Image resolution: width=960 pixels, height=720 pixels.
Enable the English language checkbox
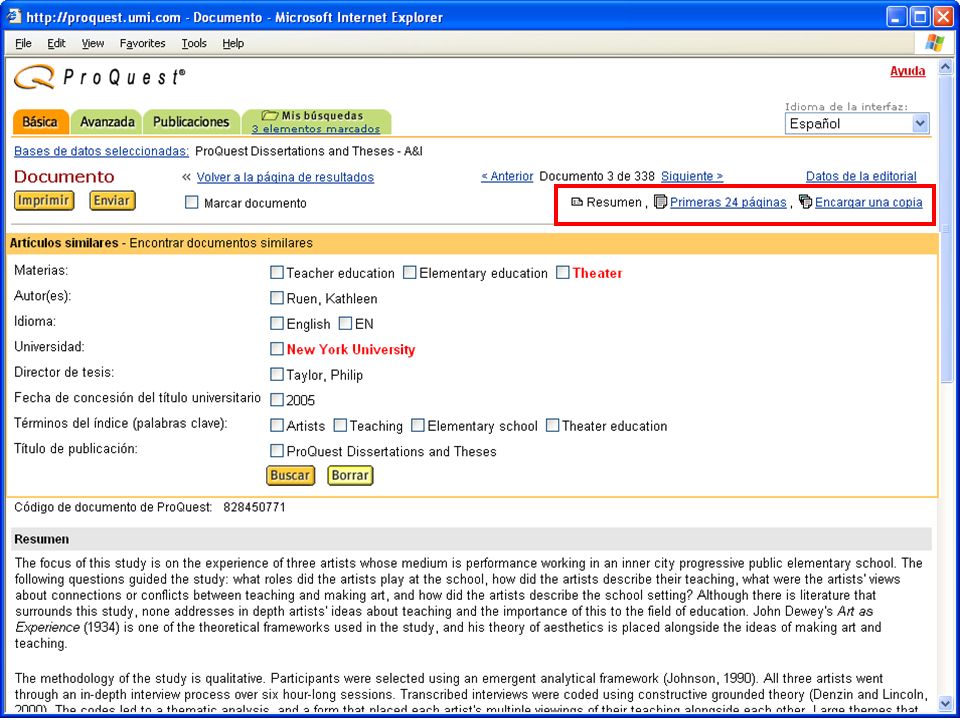pyautogui.click(x=277, y=324)
